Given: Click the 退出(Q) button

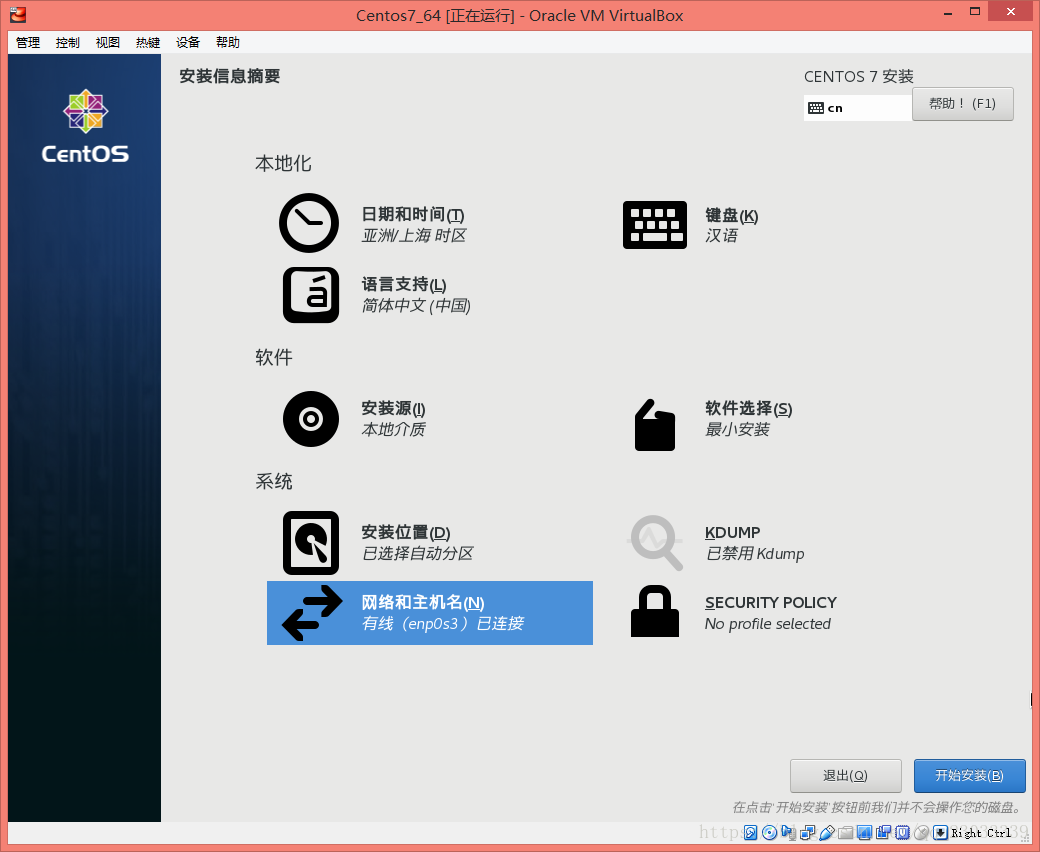Looking at the screenshot, I should tap(846, 776).
